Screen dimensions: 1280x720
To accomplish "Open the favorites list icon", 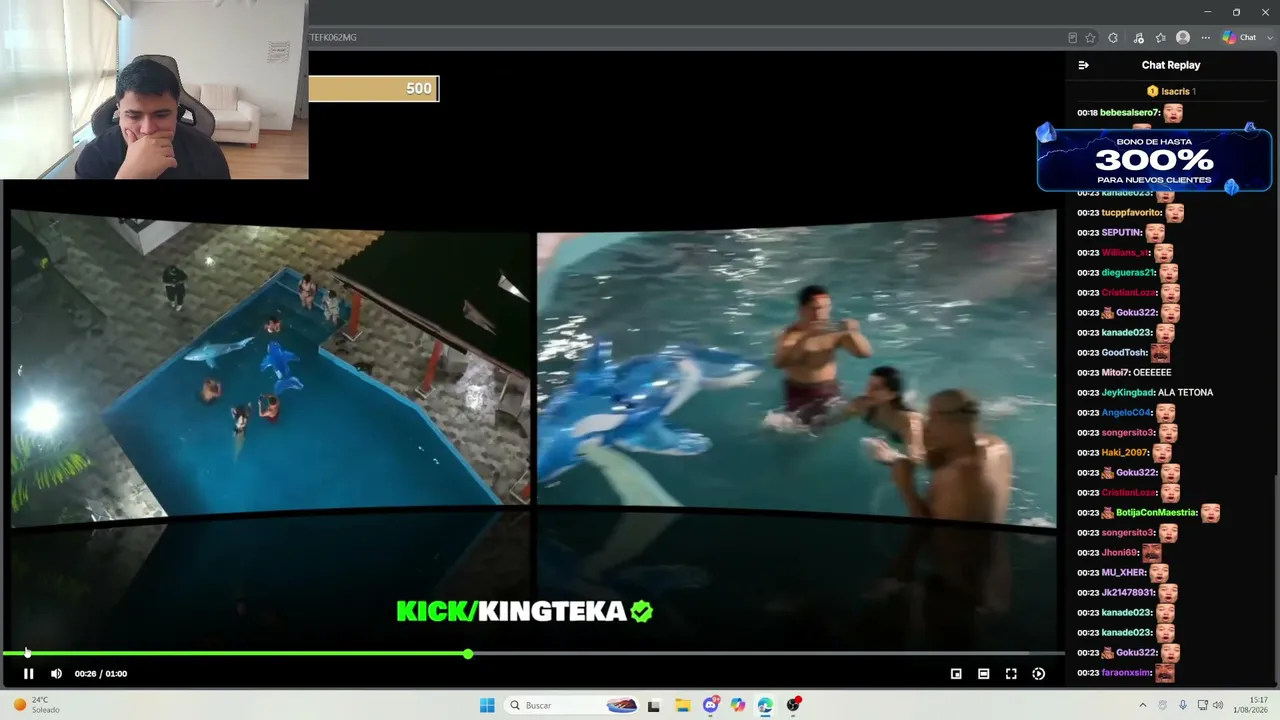I will tap(1161, 38).
